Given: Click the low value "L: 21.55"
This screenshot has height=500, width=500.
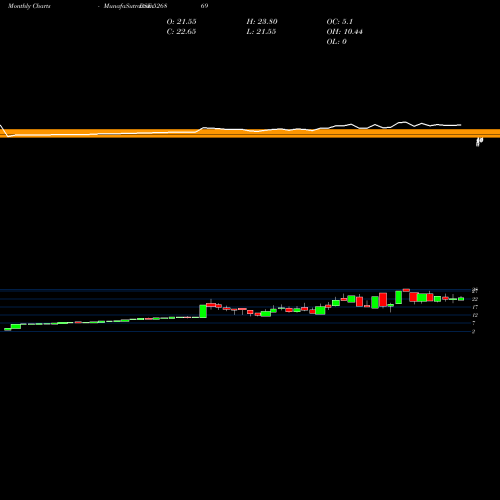Looking at the screenshot, I should coord(261,32).
